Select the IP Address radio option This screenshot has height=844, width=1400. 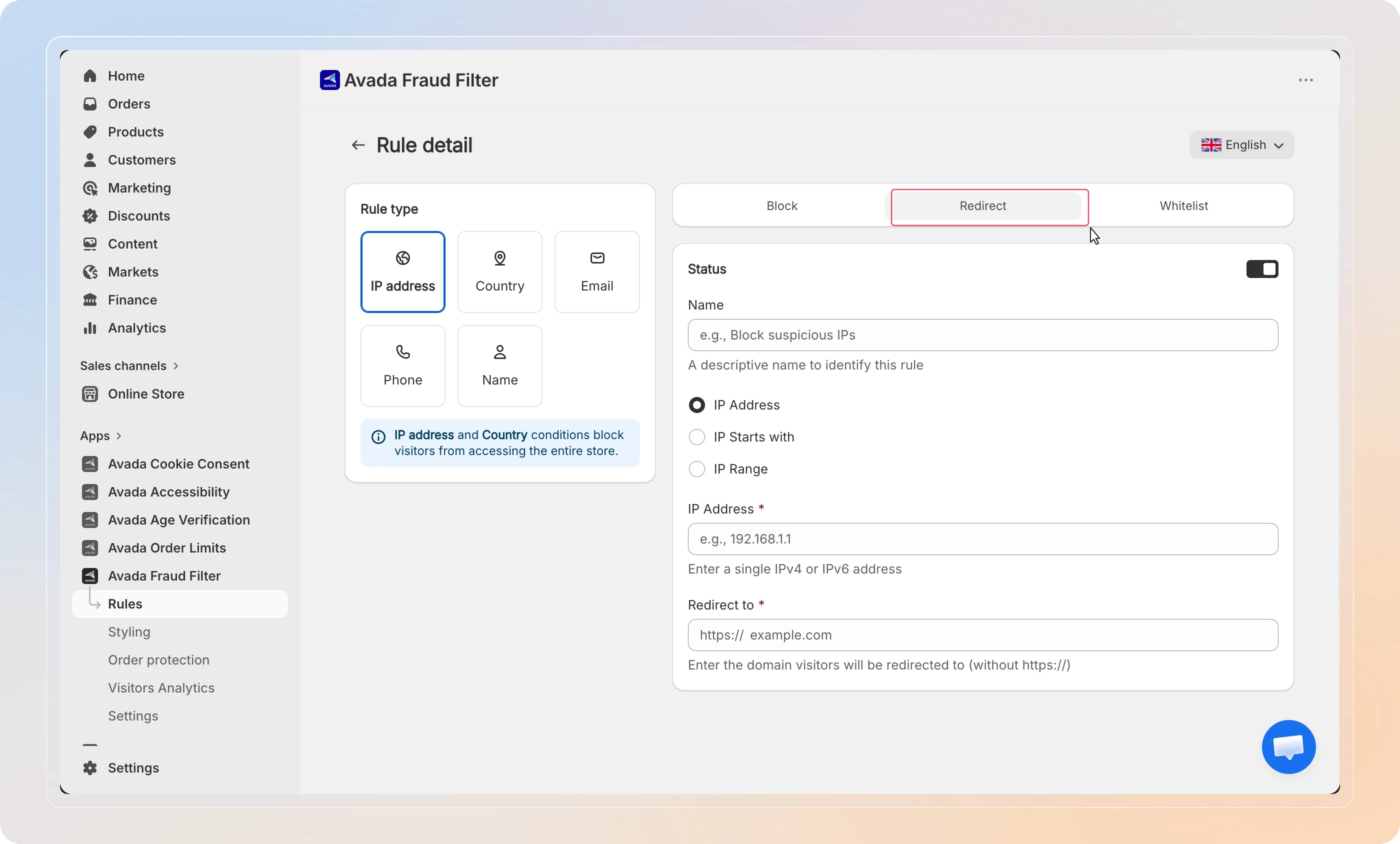pos(696,405)
